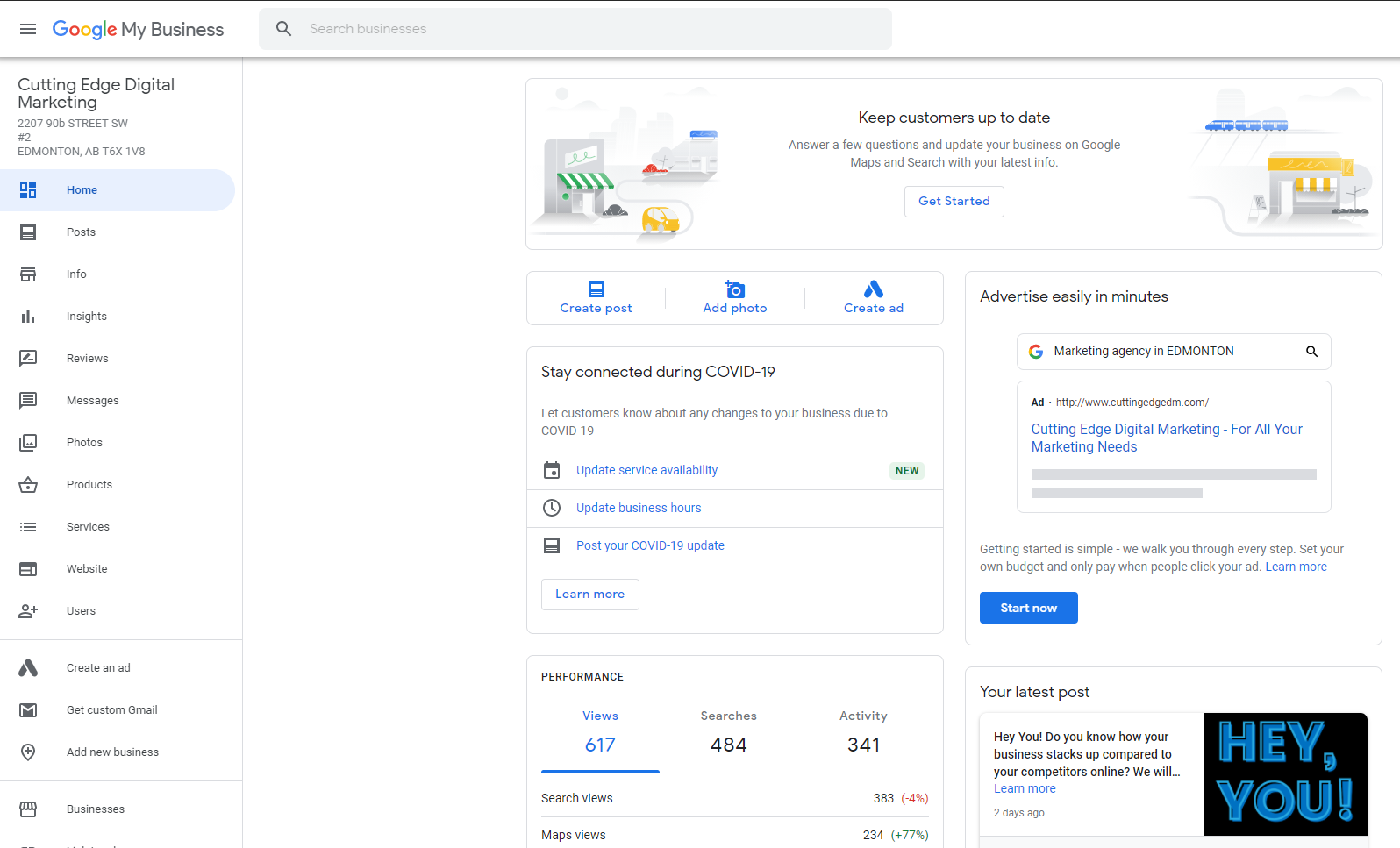Open the Update business hours link

[639, 508]
